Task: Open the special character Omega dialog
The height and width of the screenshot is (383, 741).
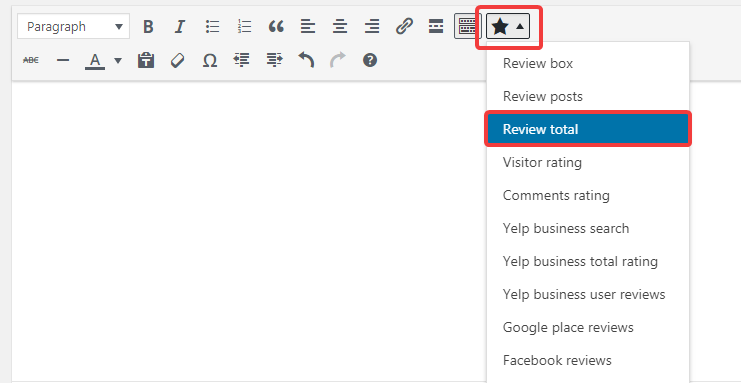Action: tap(210, 61)
